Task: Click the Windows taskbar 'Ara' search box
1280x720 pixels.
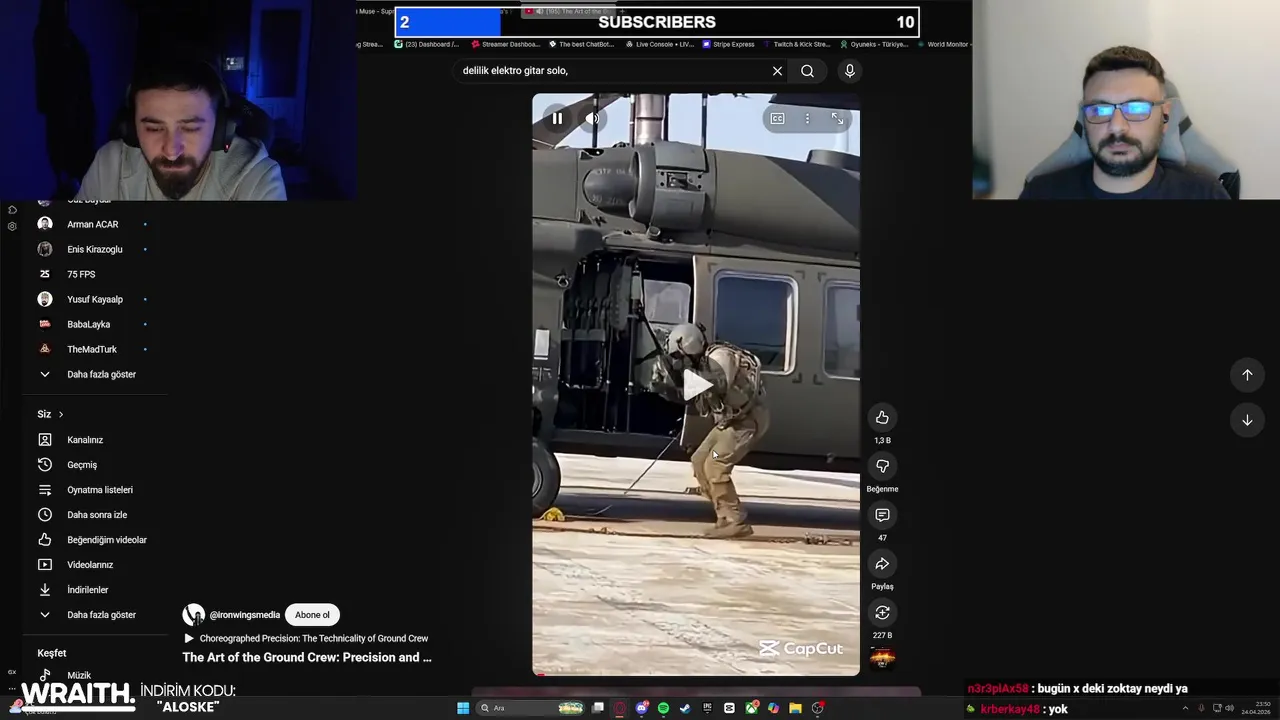Action: (x=530, y=708)
